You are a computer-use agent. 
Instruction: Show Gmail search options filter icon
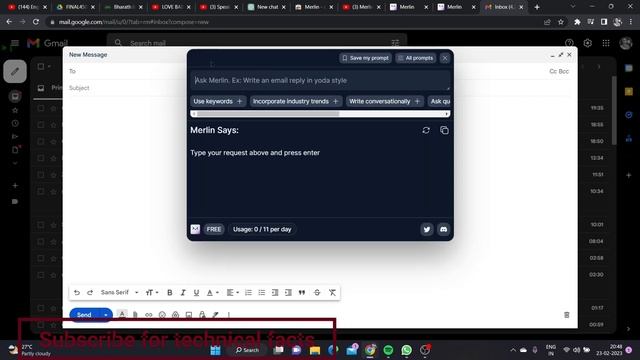click(x=395, y=43)
